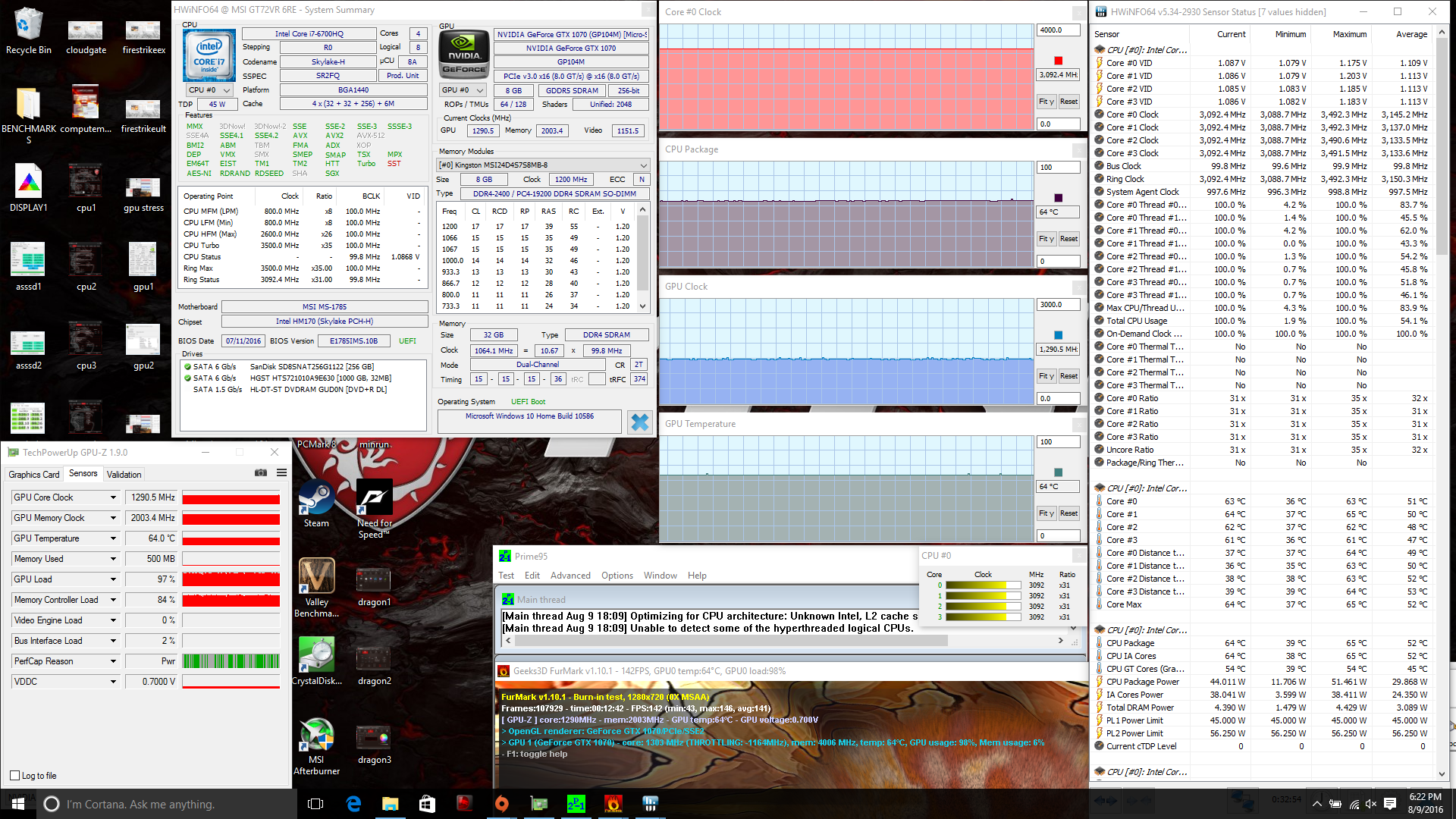Click the GPU-Z screenshot camera icon
This screenshot has width=1456, height=819.
(261, 472)
